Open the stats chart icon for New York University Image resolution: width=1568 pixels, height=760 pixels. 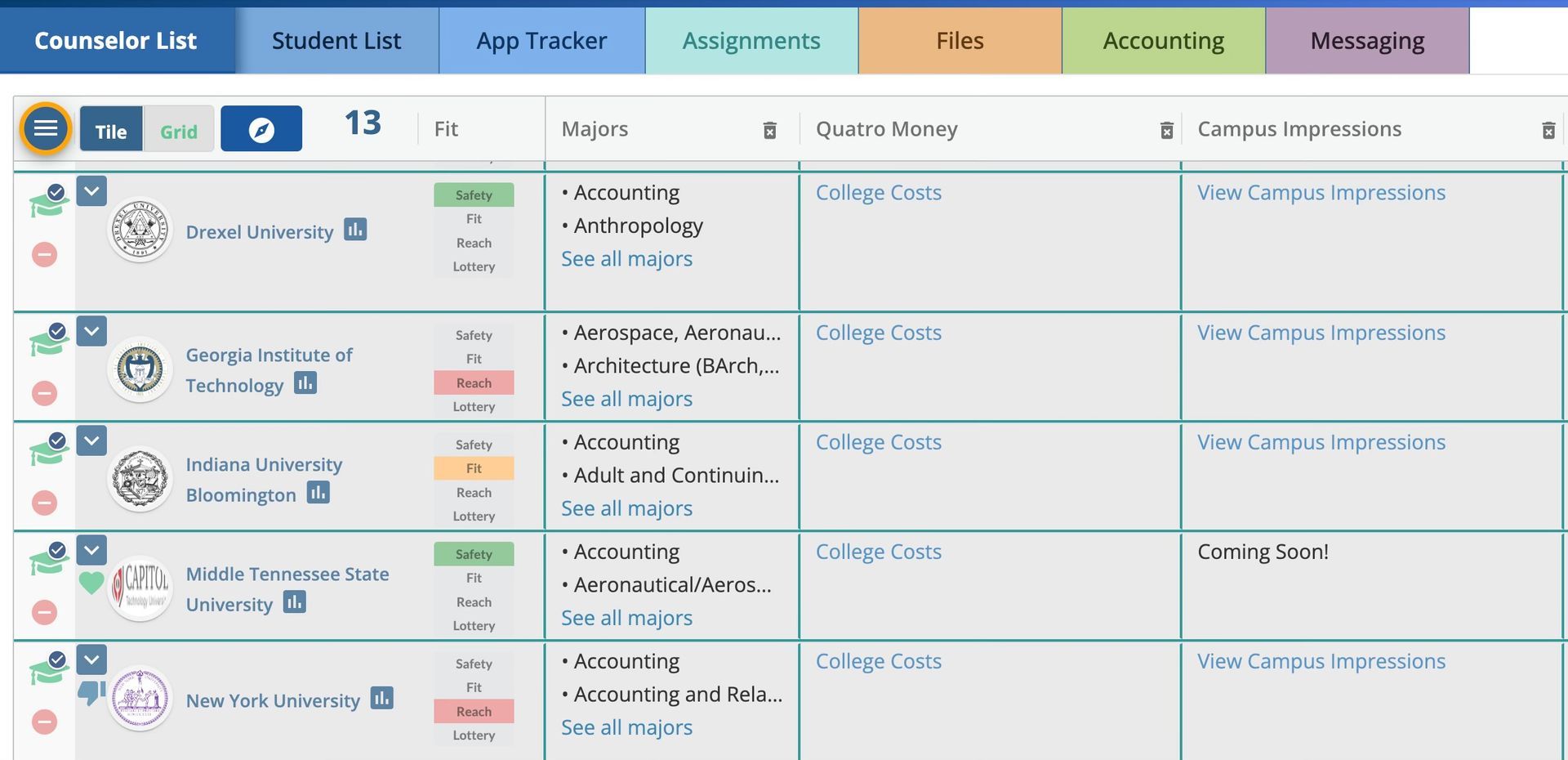(381, 698)
